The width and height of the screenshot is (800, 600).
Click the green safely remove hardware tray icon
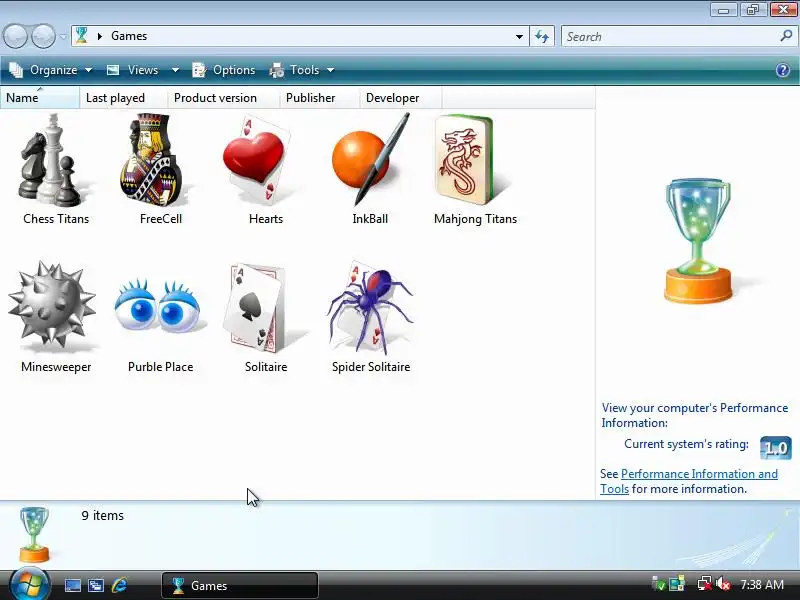[659, 584]
